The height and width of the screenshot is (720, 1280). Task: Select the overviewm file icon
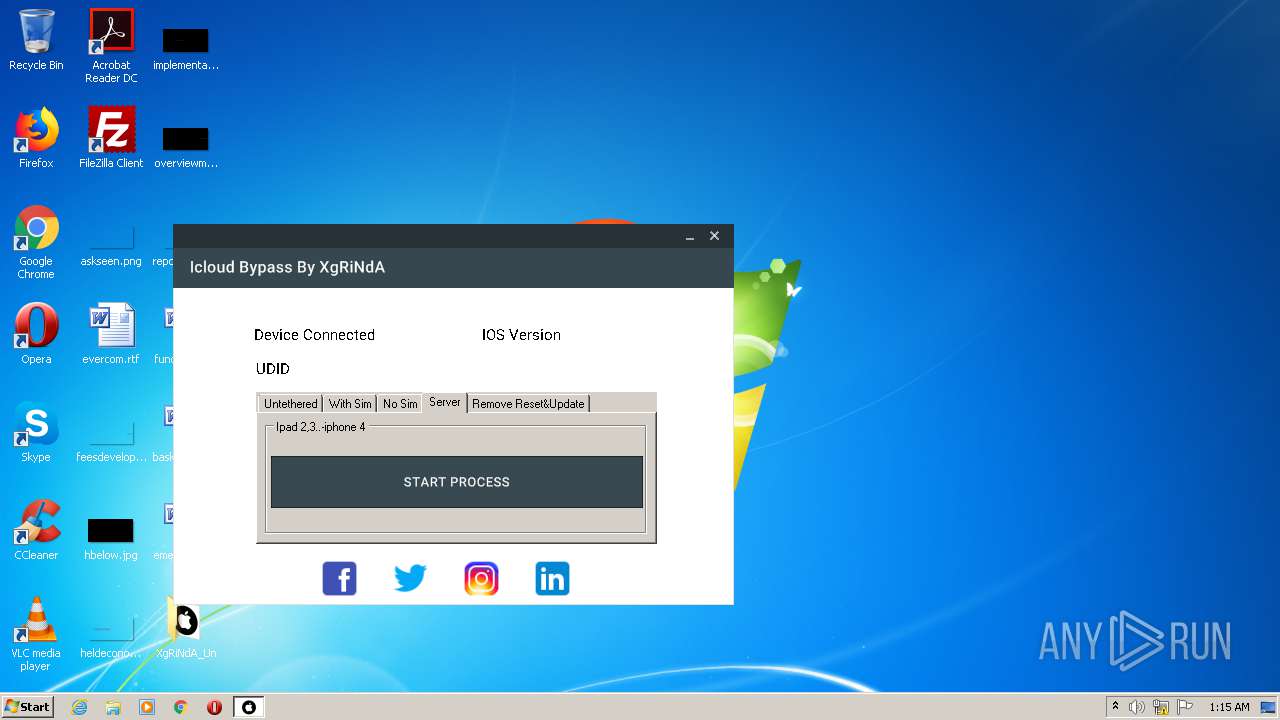point(186,146)
